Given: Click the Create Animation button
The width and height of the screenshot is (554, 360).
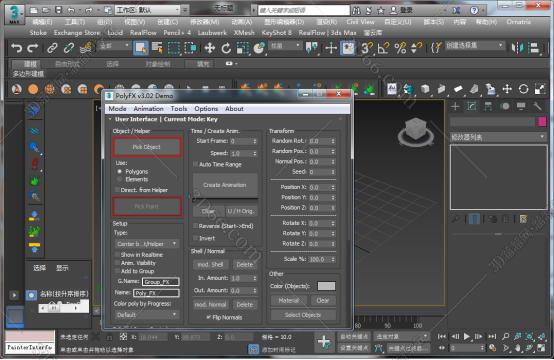Looking at the screenshot, I should coord(225,185).
